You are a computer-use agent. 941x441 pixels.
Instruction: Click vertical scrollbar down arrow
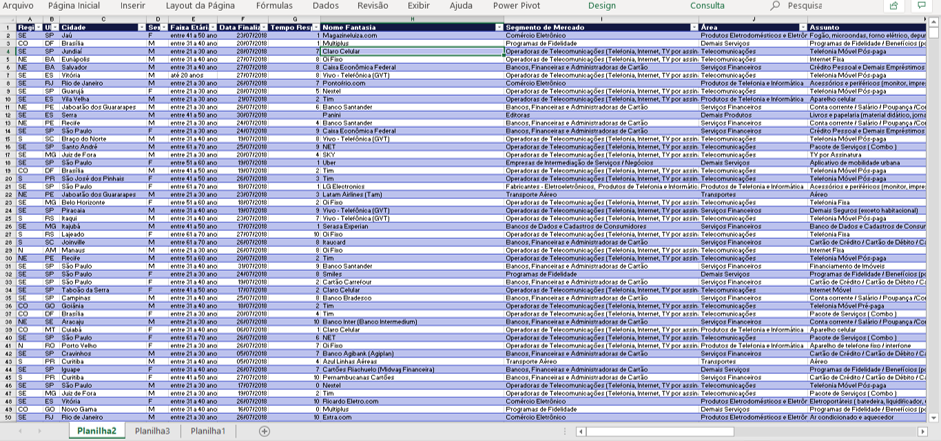pyautogui.click(x=933, y=417)
